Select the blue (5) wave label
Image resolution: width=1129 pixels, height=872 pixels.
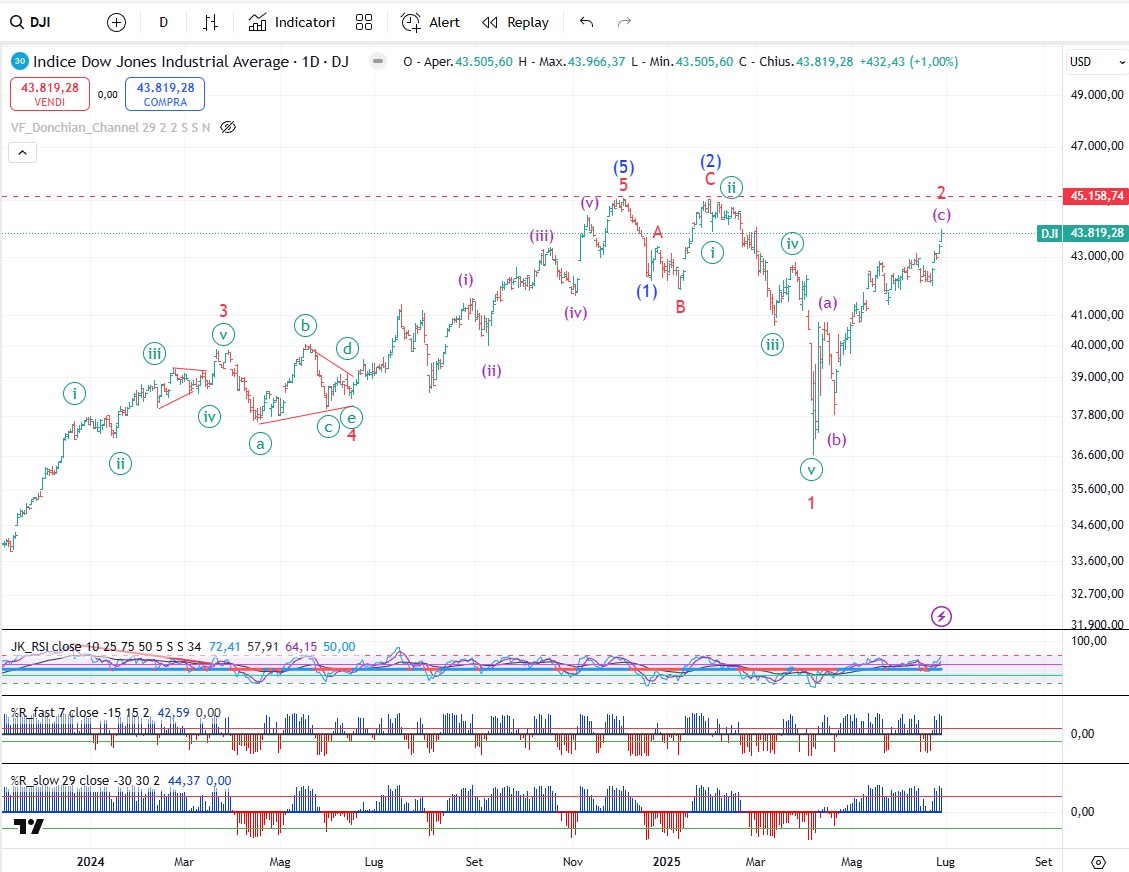point(624,168)
